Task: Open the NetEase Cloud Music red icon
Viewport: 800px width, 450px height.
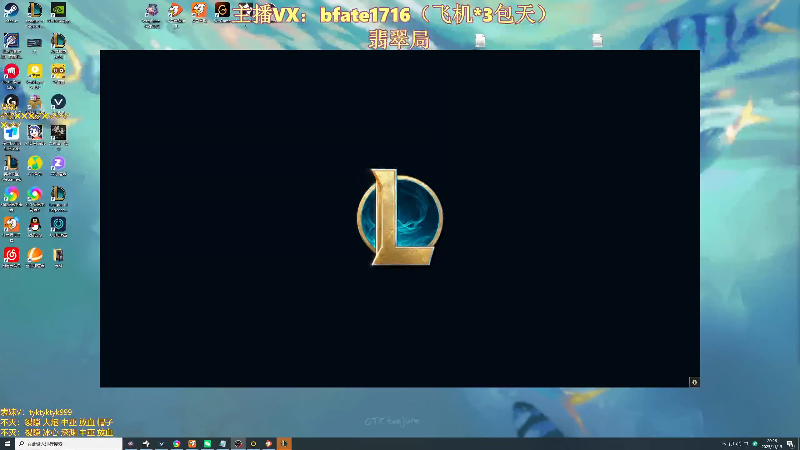Action: [11, 255]
